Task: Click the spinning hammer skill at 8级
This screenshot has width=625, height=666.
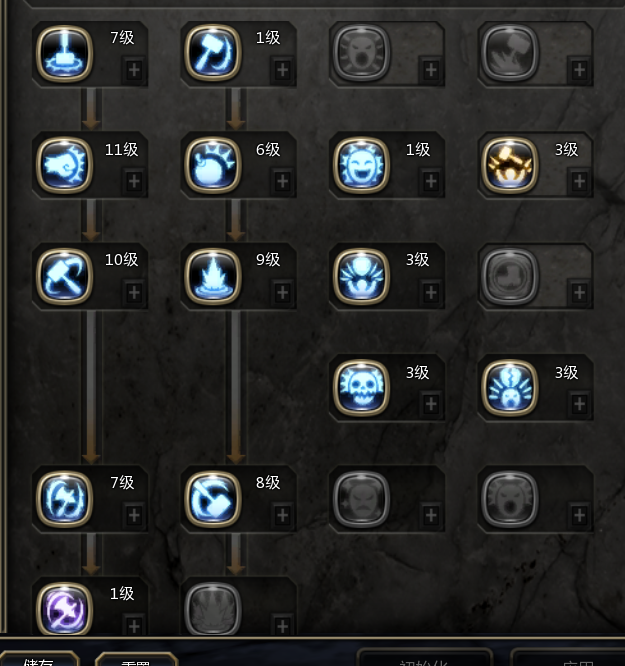Action: 213,499
